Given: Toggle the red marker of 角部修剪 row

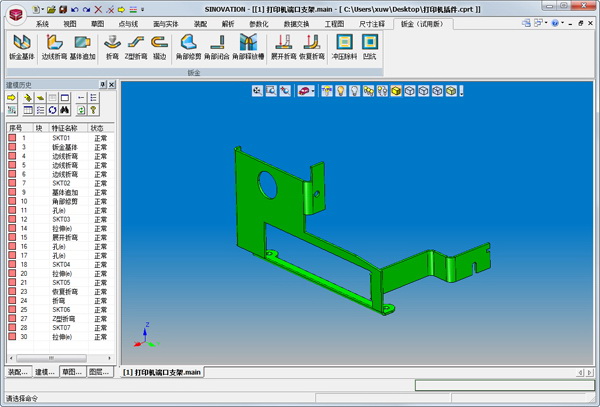Looking at the screenshot, I should (11, 201).
